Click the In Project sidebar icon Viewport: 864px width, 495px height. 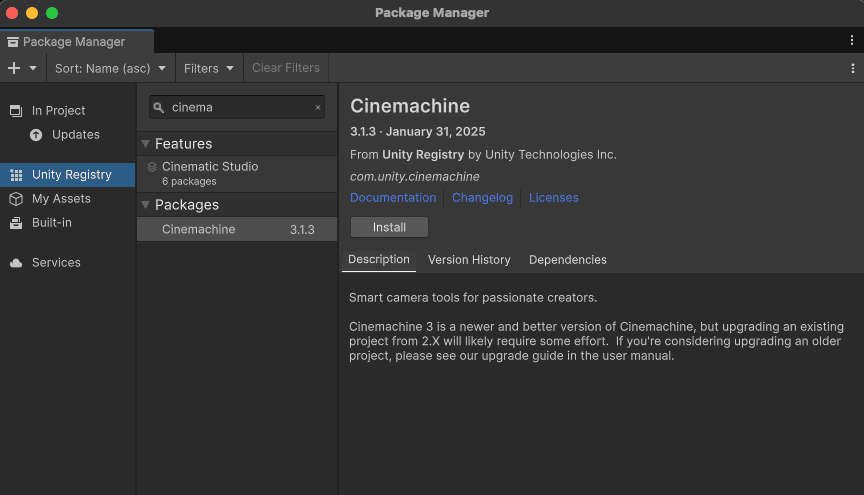pyautogui.click(x=16, y=111)
